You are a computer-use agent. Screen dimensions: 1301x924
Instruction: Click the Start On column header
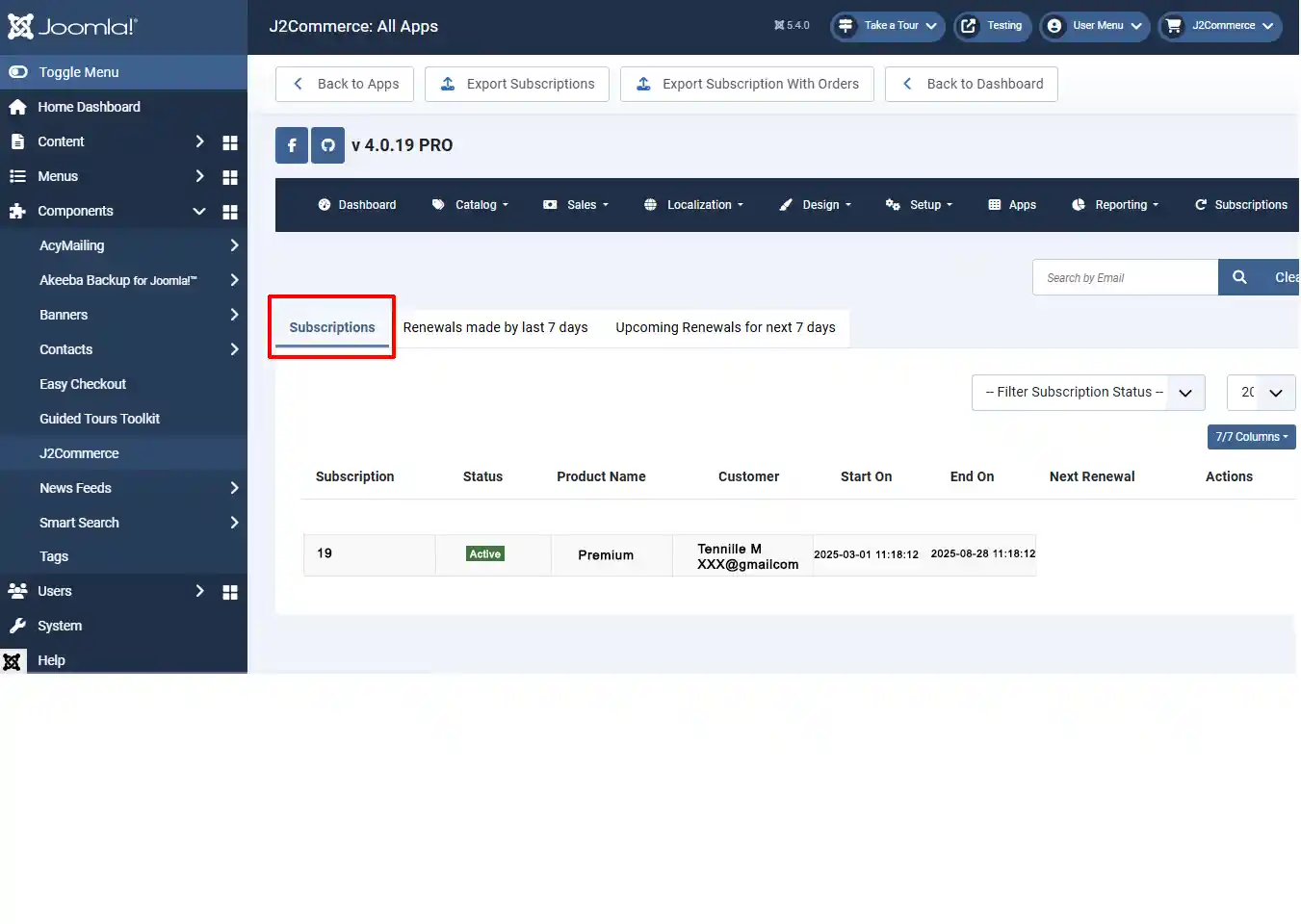866,476
